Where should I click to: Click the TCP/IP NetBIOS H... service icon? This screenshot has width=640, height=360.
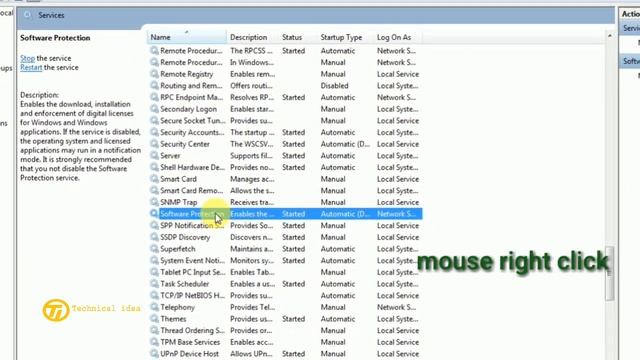pos(154,296)
